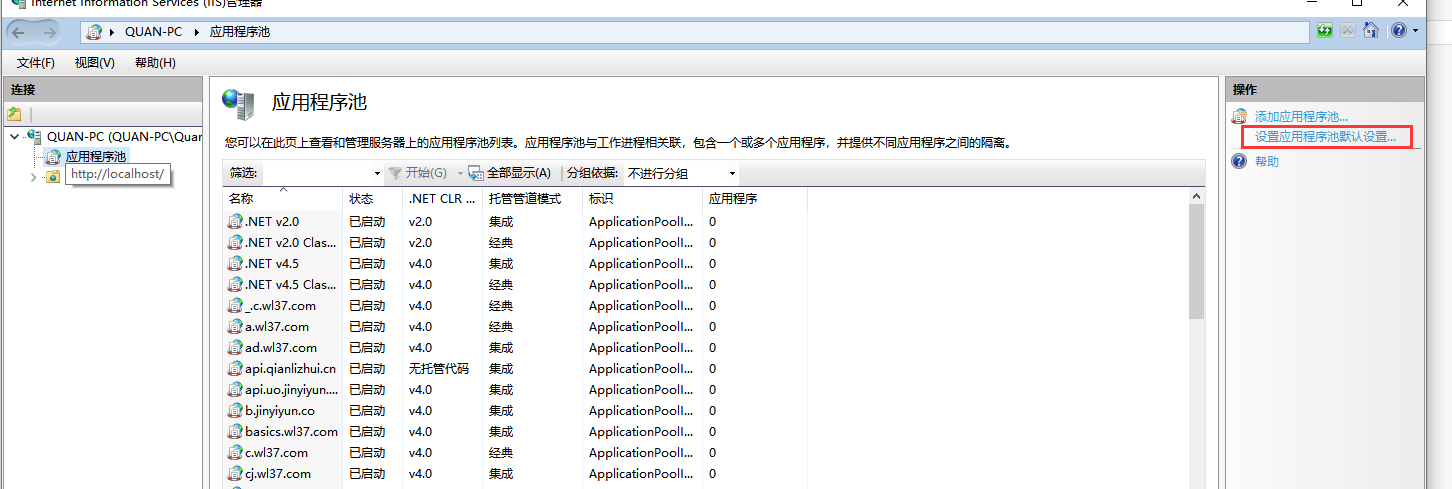Click the back navigation arrow
1452x489 pixels.
click(x=19, y=32)
